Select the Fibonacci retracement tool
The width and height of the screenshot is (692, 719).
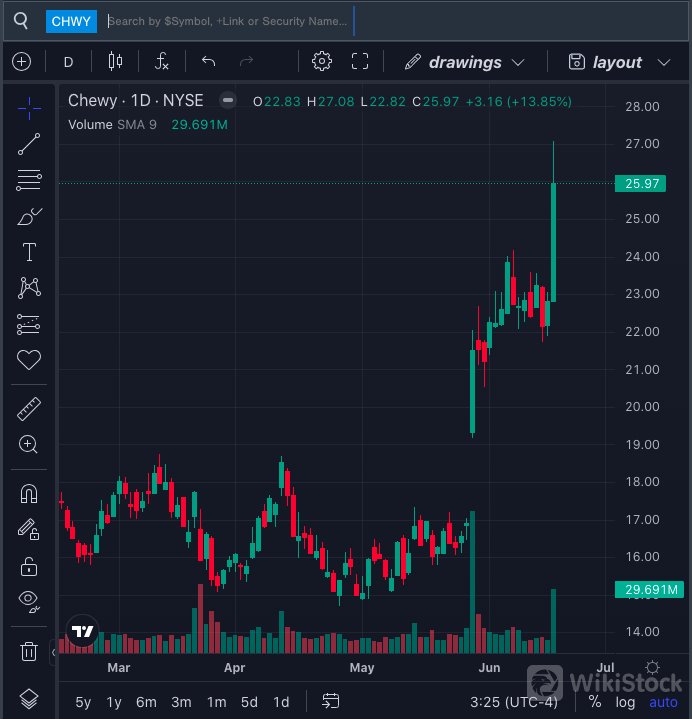(29, 181)
